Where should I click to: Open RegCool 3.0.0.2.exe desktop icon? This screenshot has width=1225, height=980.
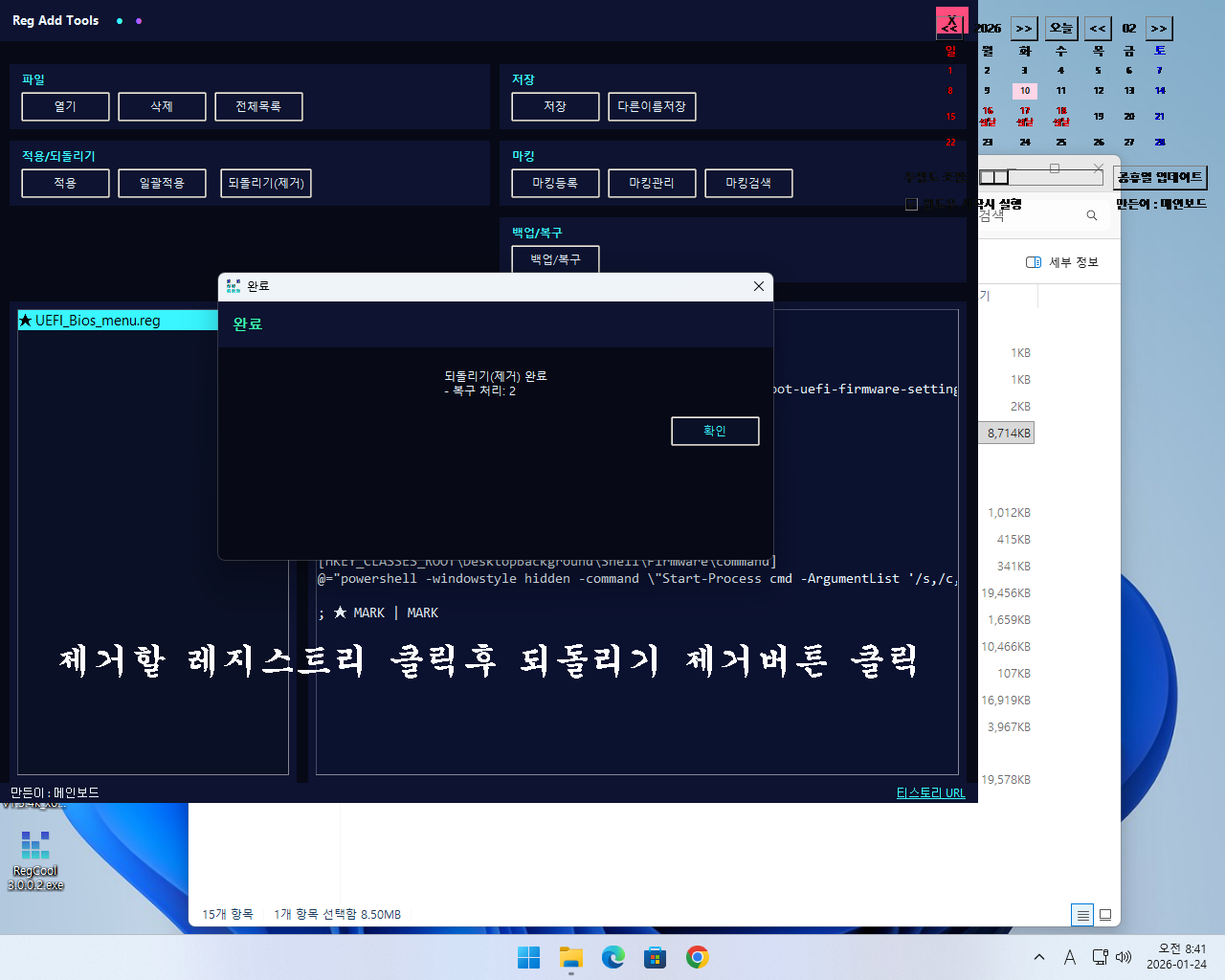point(35,859)
